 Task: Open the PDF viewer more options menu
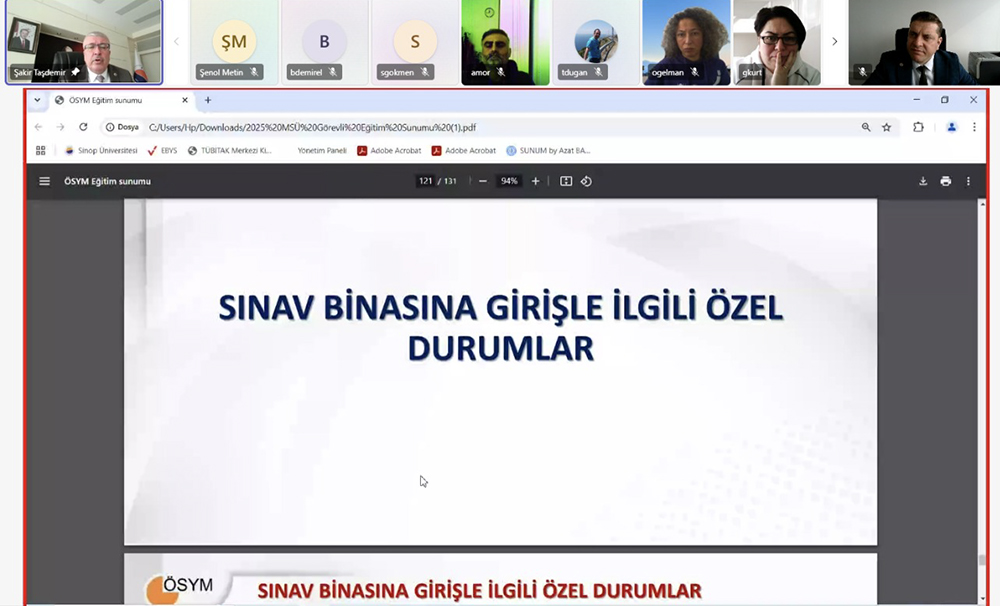pyautogui.click(x=968, y=181)
